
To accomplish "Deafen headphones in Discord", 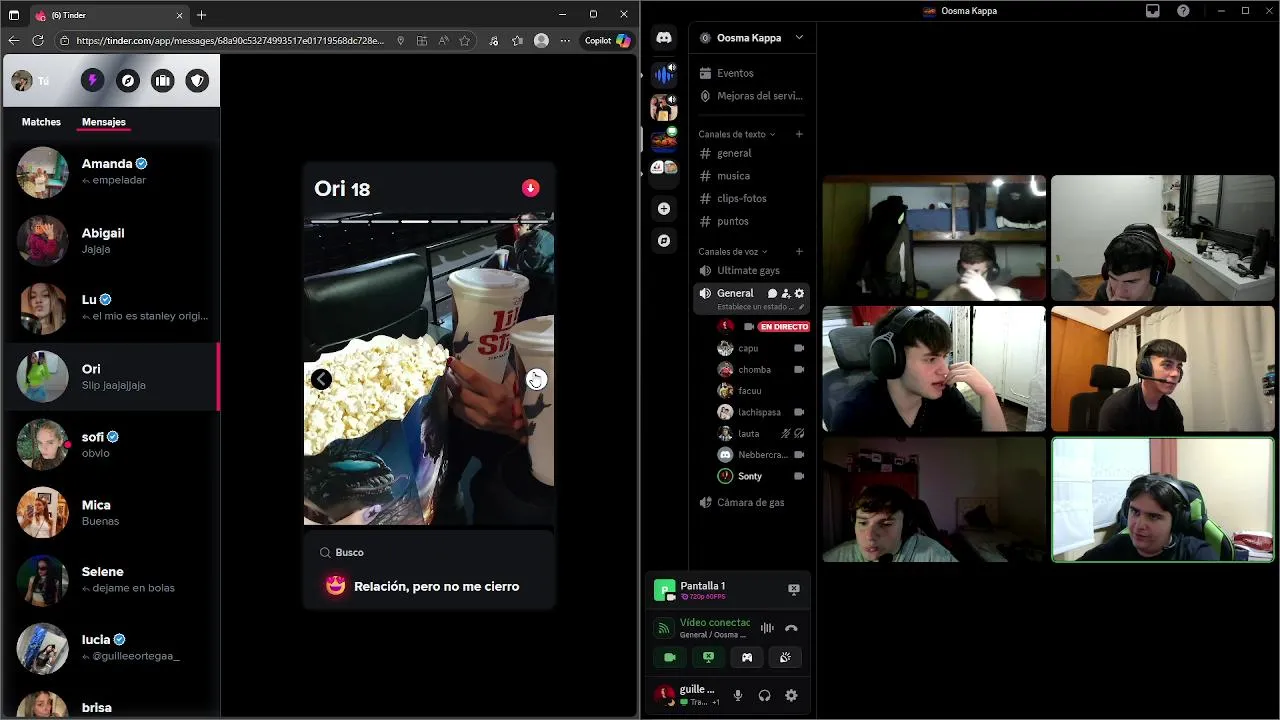I will click(765, 696).
